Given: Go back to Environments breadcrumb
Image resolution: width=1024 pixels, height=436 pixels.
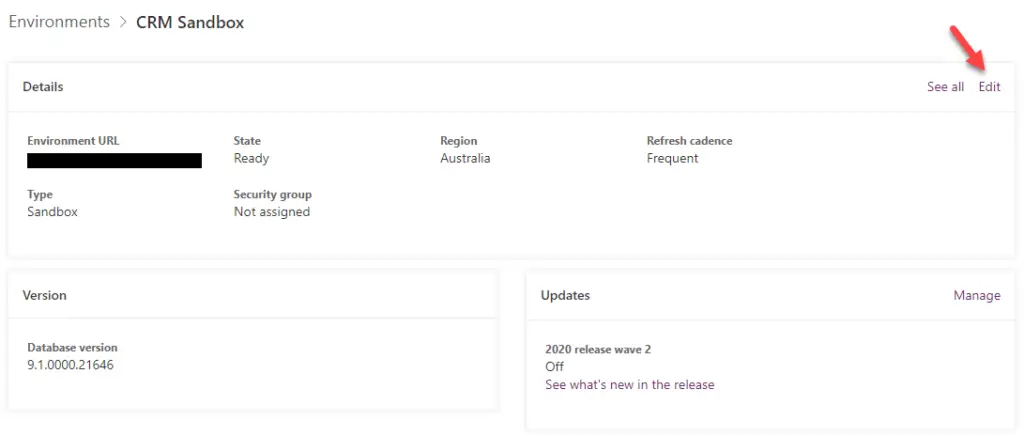Looking at the screenshot, I should click(x=59, y=22).
